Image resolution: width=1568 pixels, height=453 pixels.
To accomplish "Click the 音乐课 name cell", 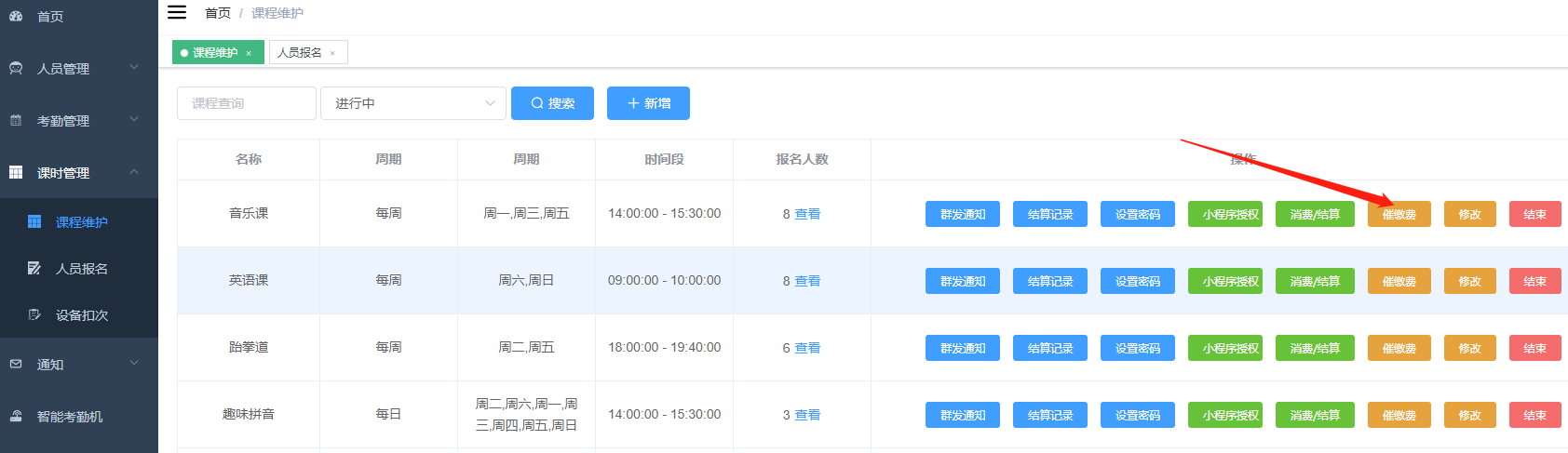I will pyautogui.click(x=249, y=213).
